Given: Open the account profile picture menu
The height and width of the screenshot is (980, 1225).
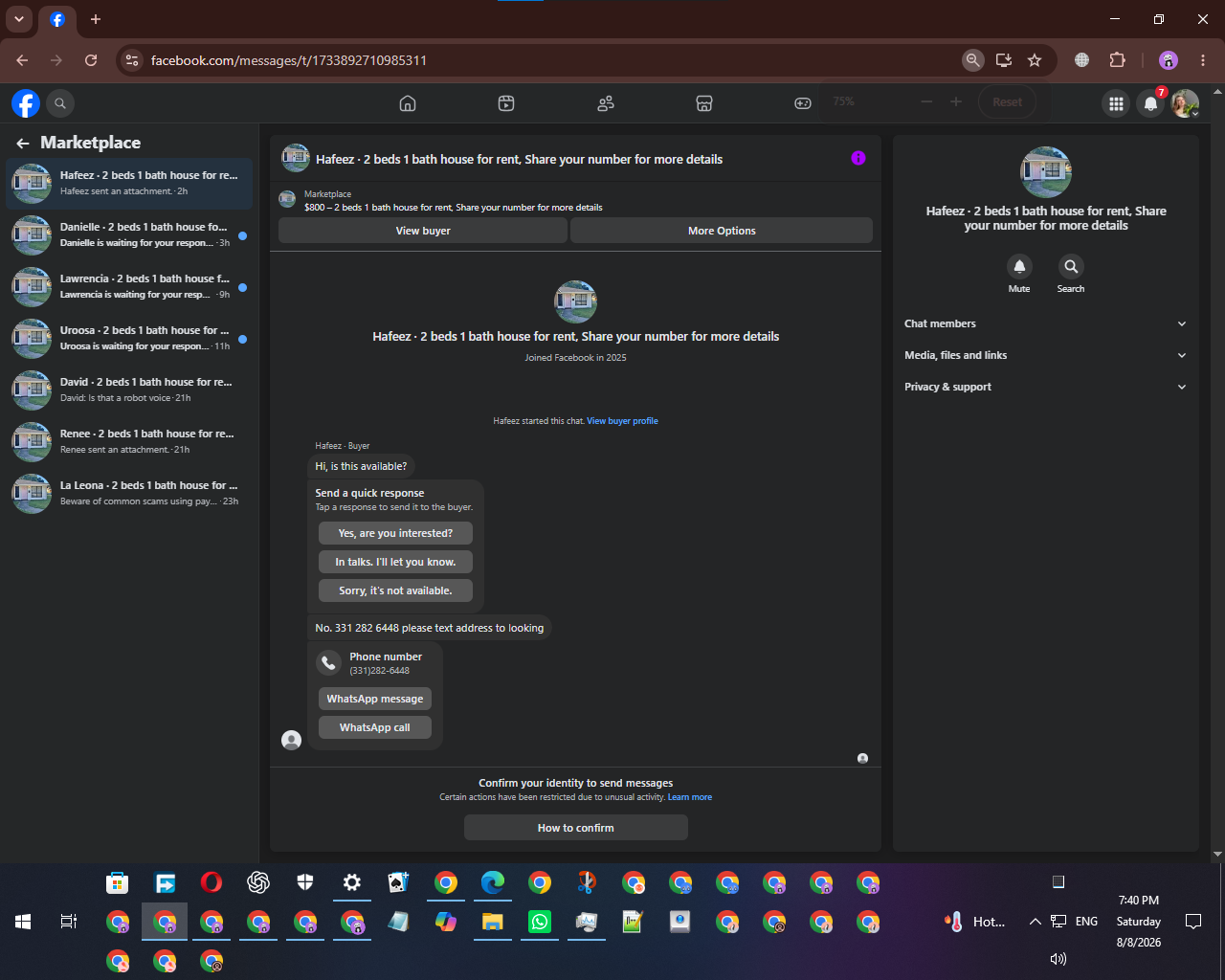Looking at the screenshot, I should click(1186, 103).
